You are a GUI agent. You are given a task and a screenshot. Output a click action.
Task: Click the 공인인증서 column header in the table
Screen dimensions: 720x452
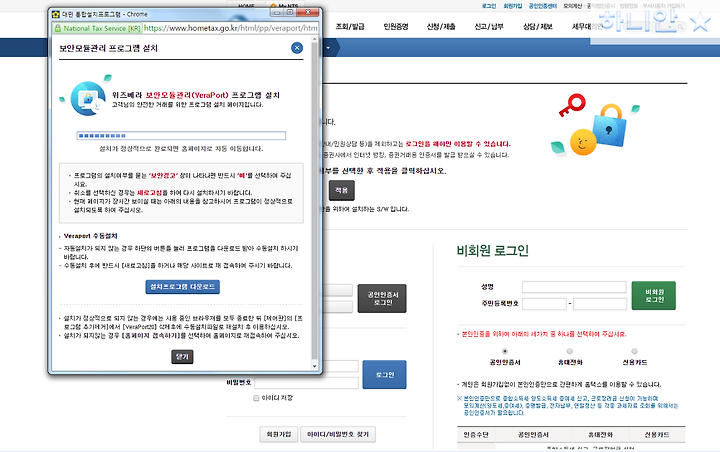pos(533,435)
